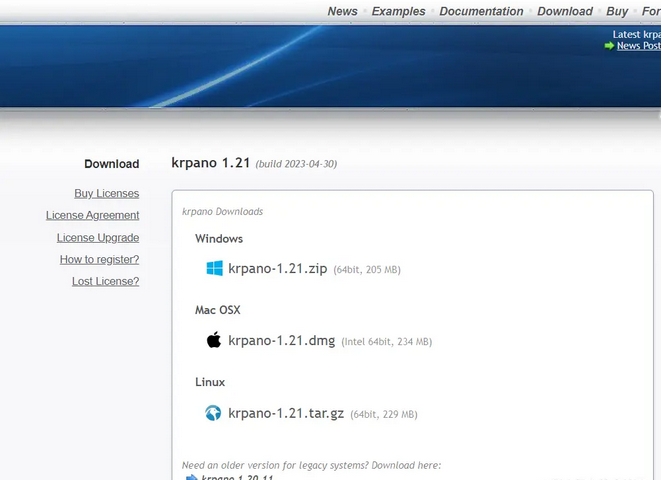Click the Latest krpano banner text
The image size is (662, 480).
637,35
